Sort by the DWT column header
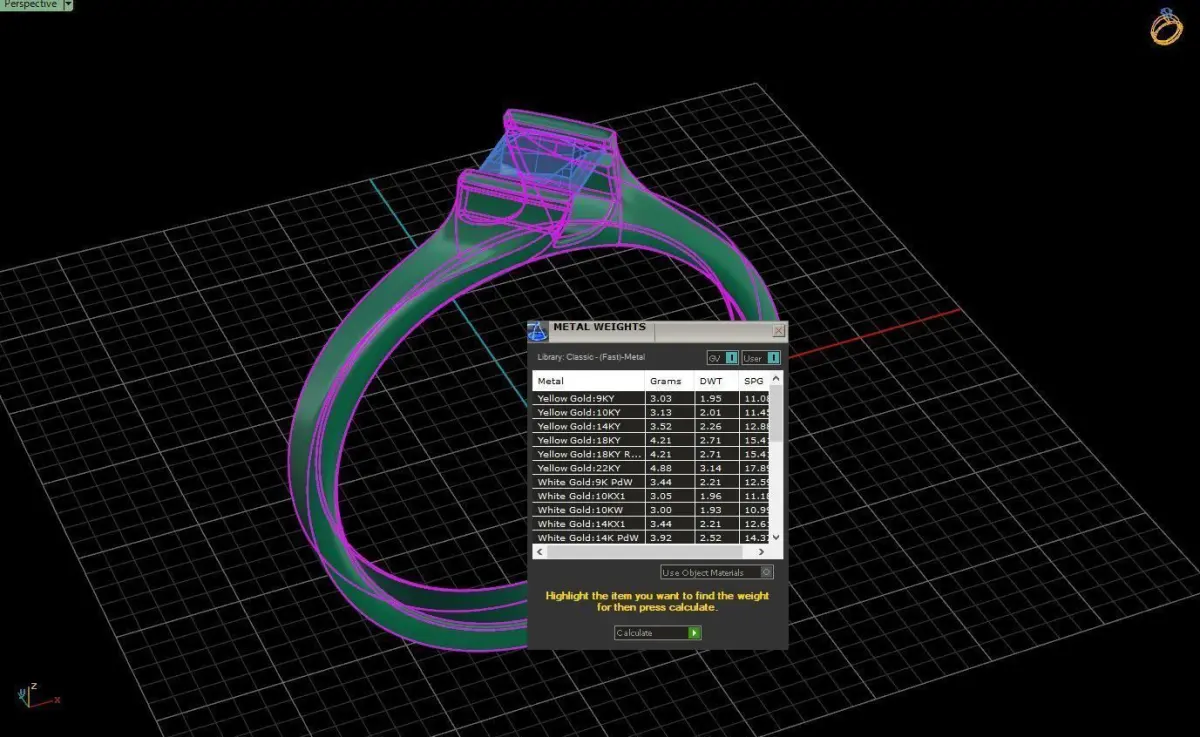Image resolution: width=1200 pixels, height=737 pixels. point(716,381)
